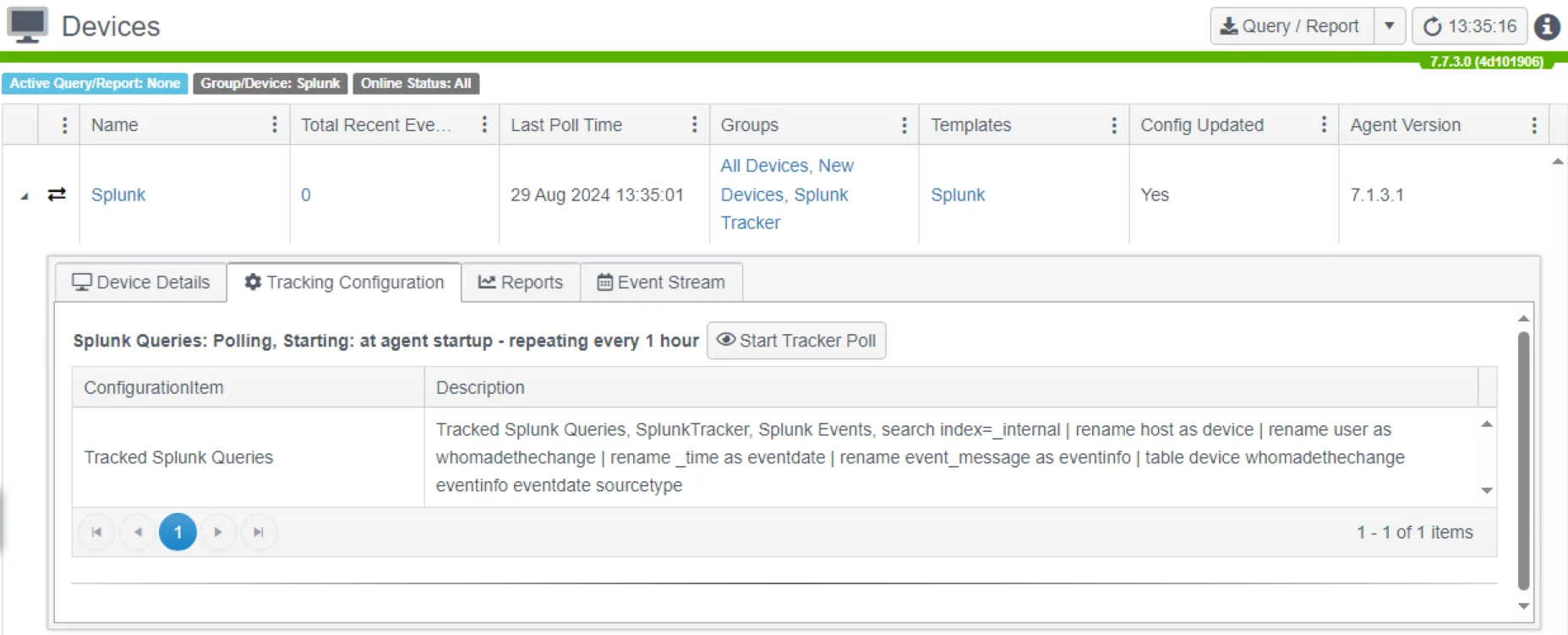Switch to the Device Details tab

tap(141, 282)
